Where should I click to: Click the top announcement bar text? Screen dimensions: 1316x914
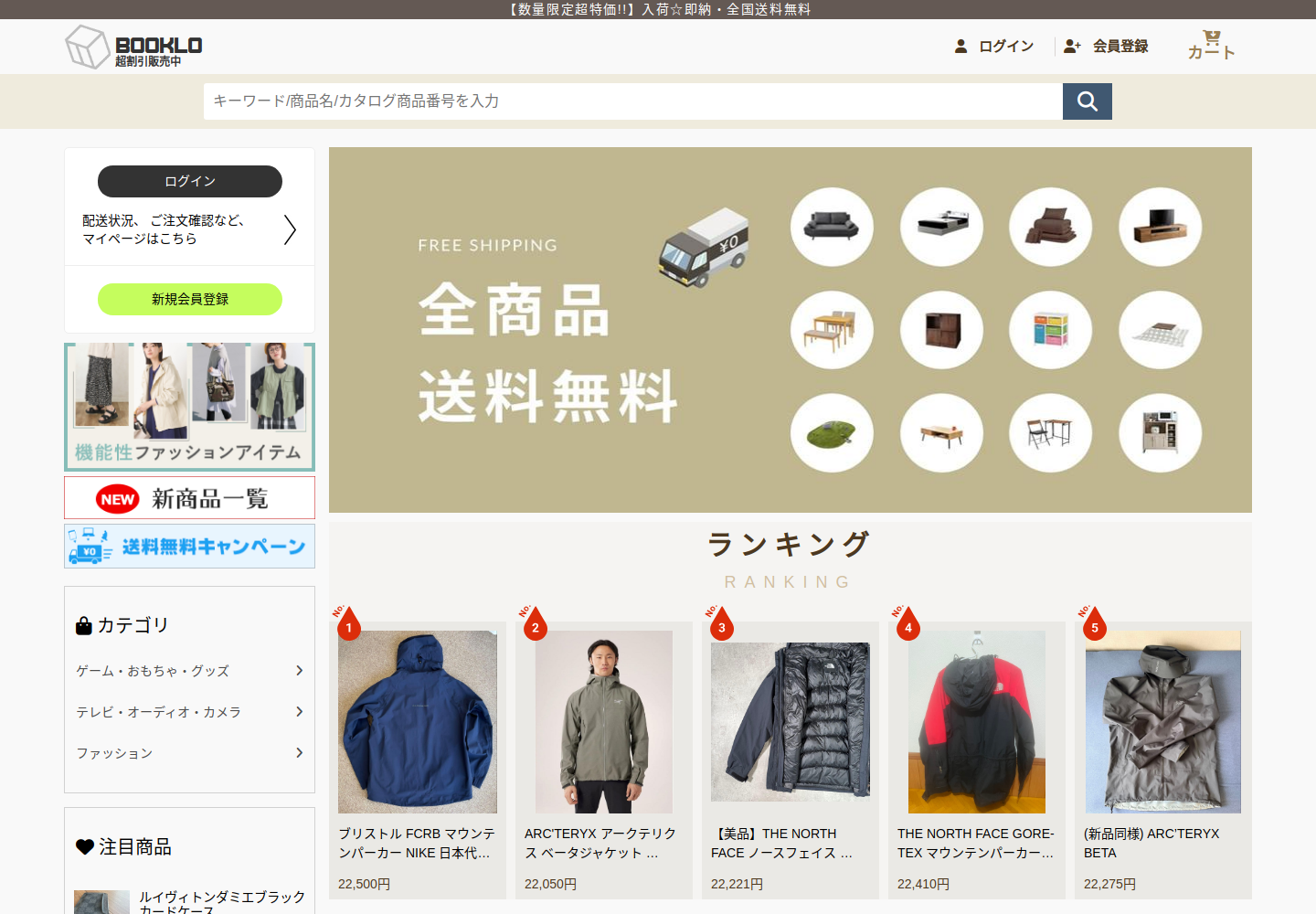658,9
